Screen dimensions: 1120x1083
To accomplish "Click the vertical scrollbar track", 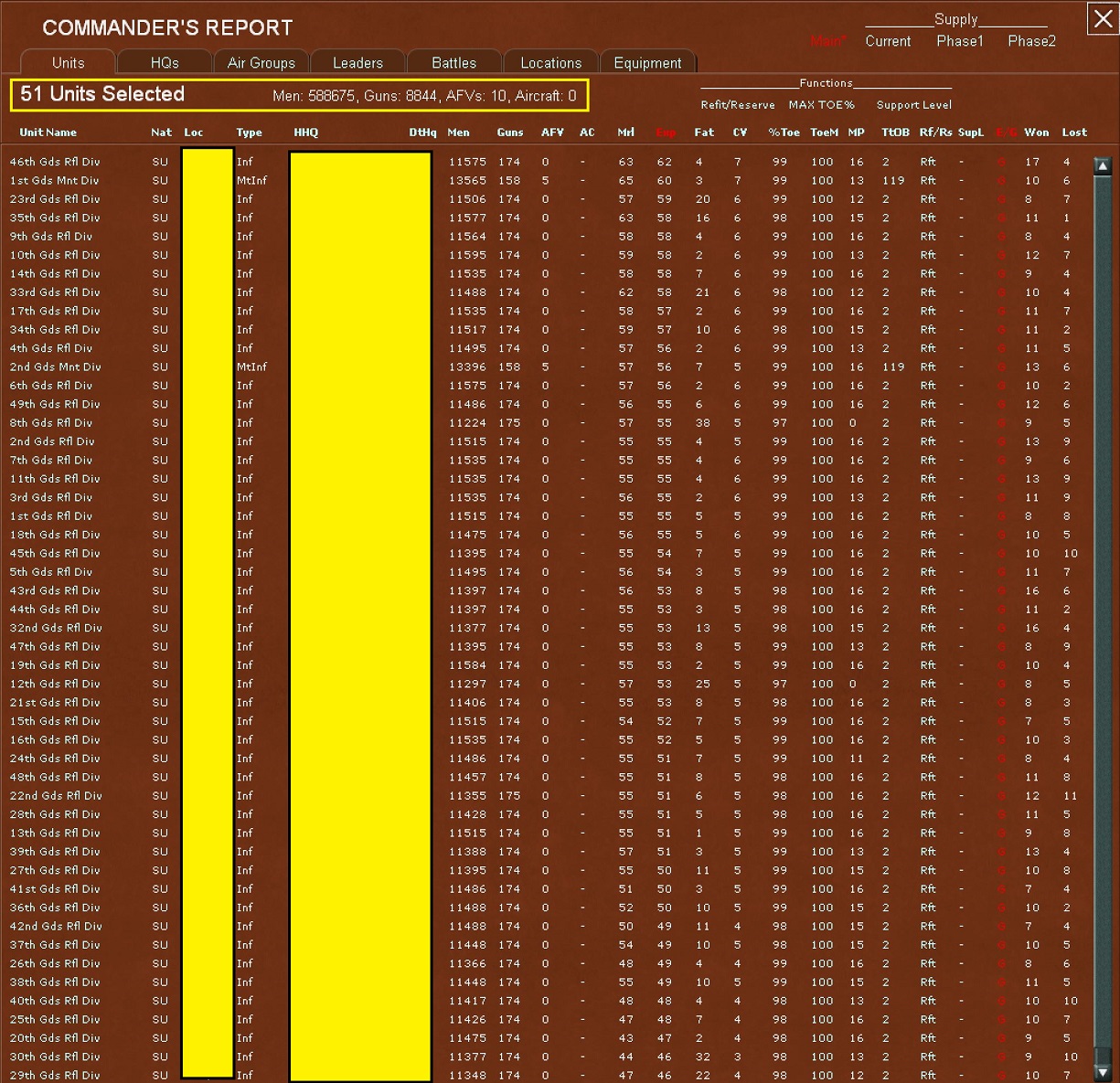I will (x=1103, y=619).
